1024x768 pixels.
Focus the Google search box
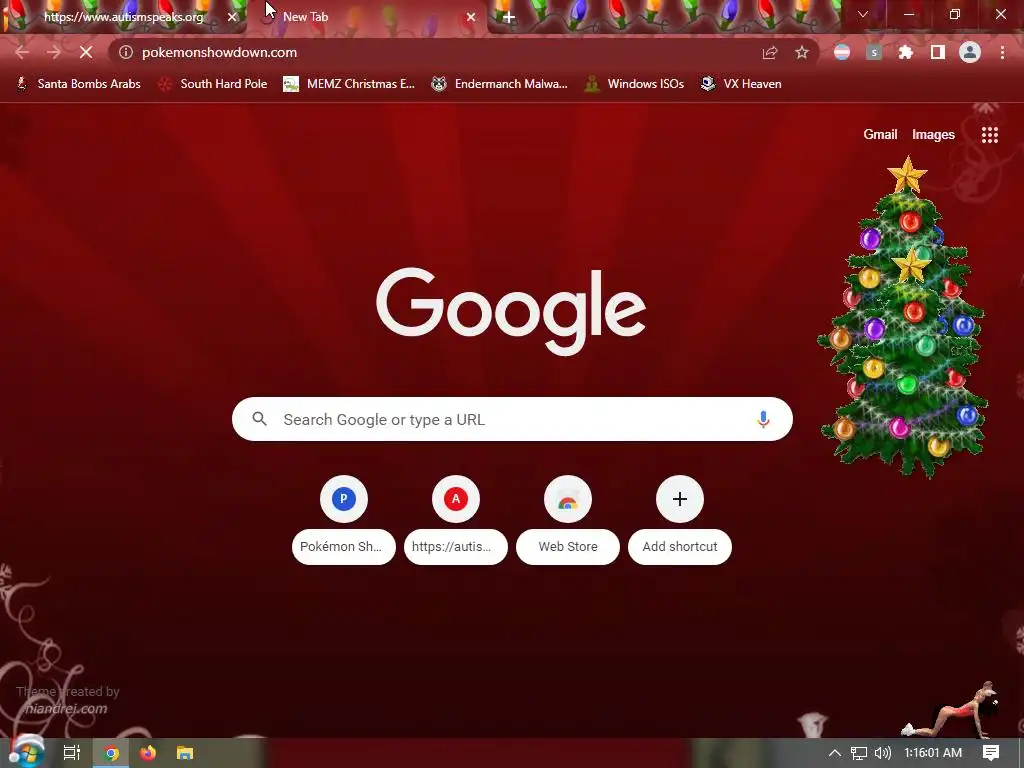[512, 419]
